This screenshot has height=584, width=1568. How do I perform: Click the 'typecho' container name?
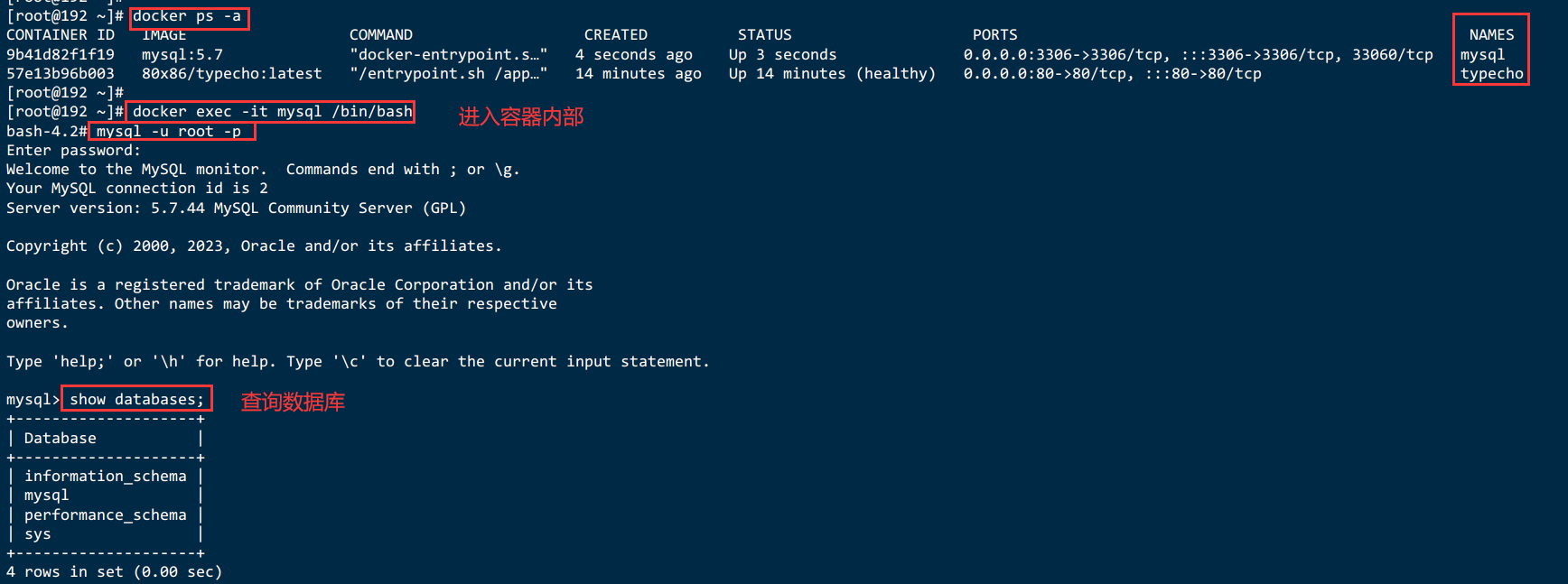click(1491, 74)
